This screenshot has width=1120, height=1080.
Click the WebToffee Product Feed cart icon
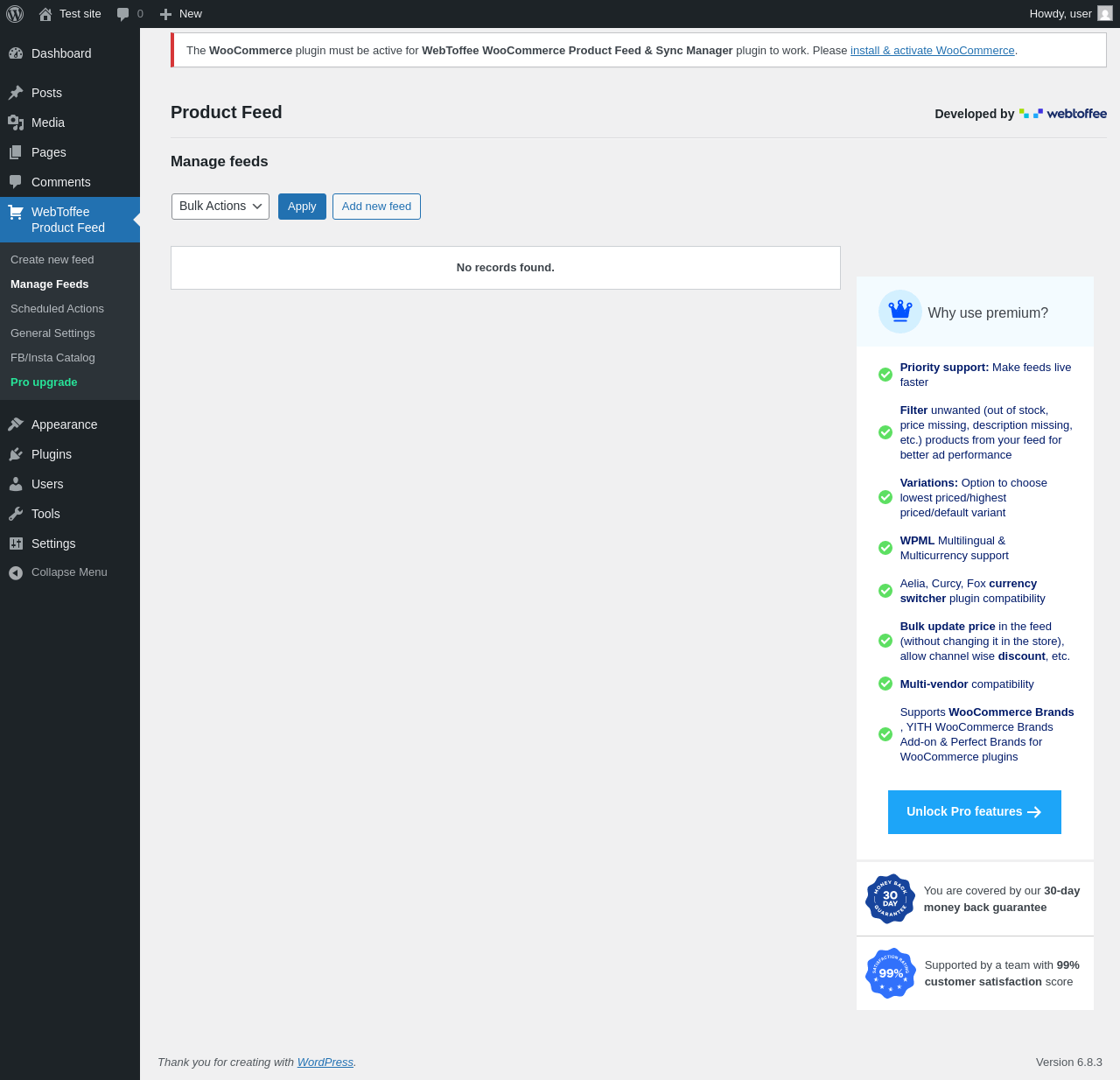coord(16,212)
